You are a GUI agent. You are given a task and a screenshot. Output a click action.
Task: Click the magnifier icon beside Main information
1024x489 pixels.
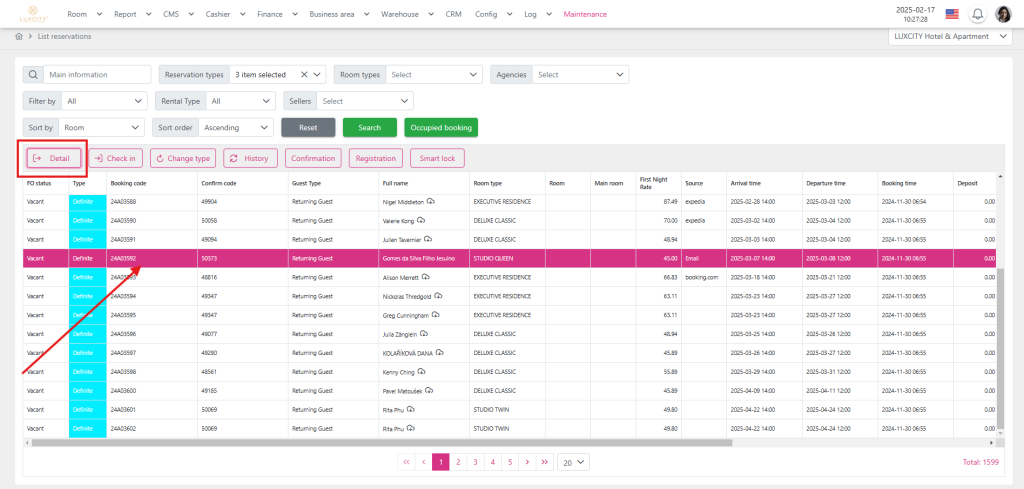tap(33, 74)
